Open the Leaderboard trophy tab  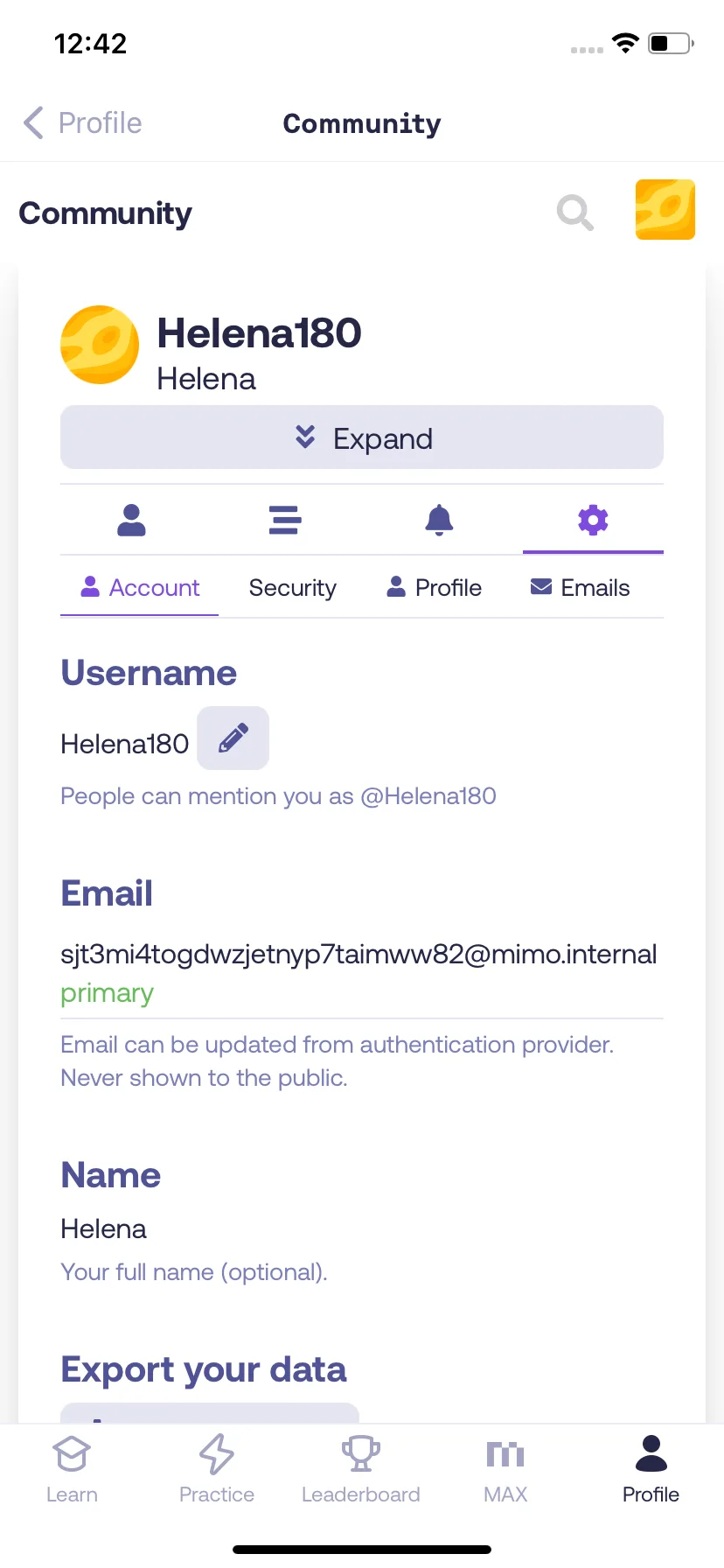pyautogui.click(x=361, y=1470)
